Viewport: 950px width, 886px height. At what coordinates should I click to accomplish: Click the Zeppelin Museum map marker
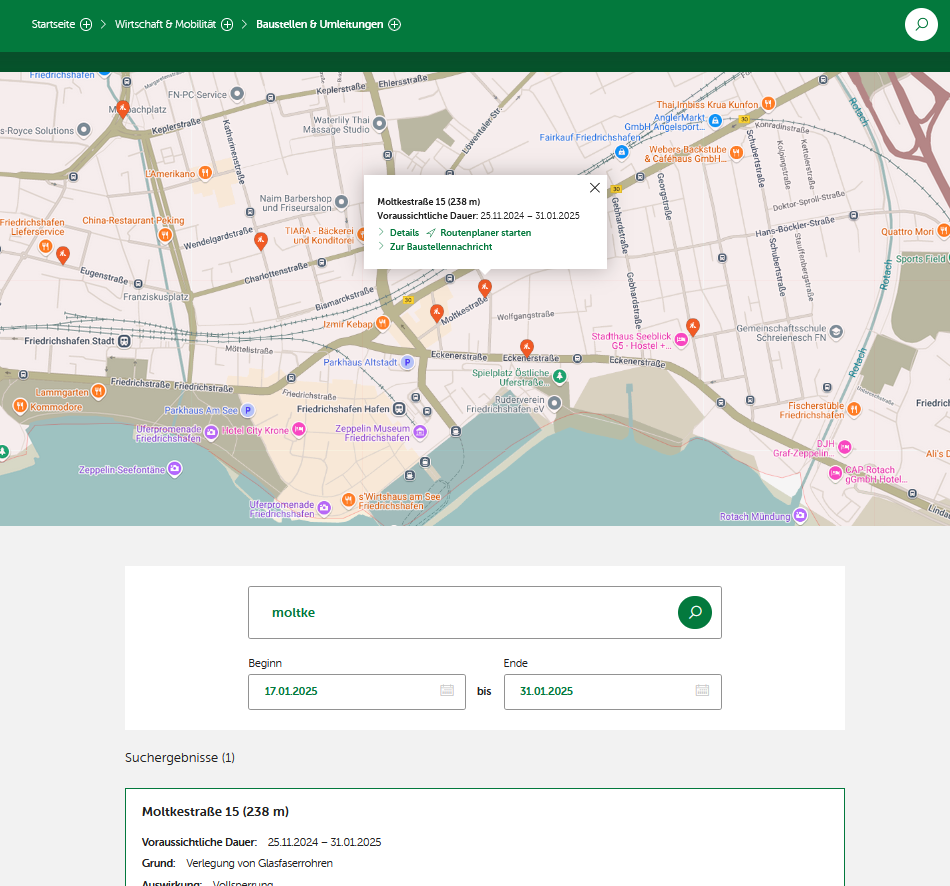click(x=420, y=432)
